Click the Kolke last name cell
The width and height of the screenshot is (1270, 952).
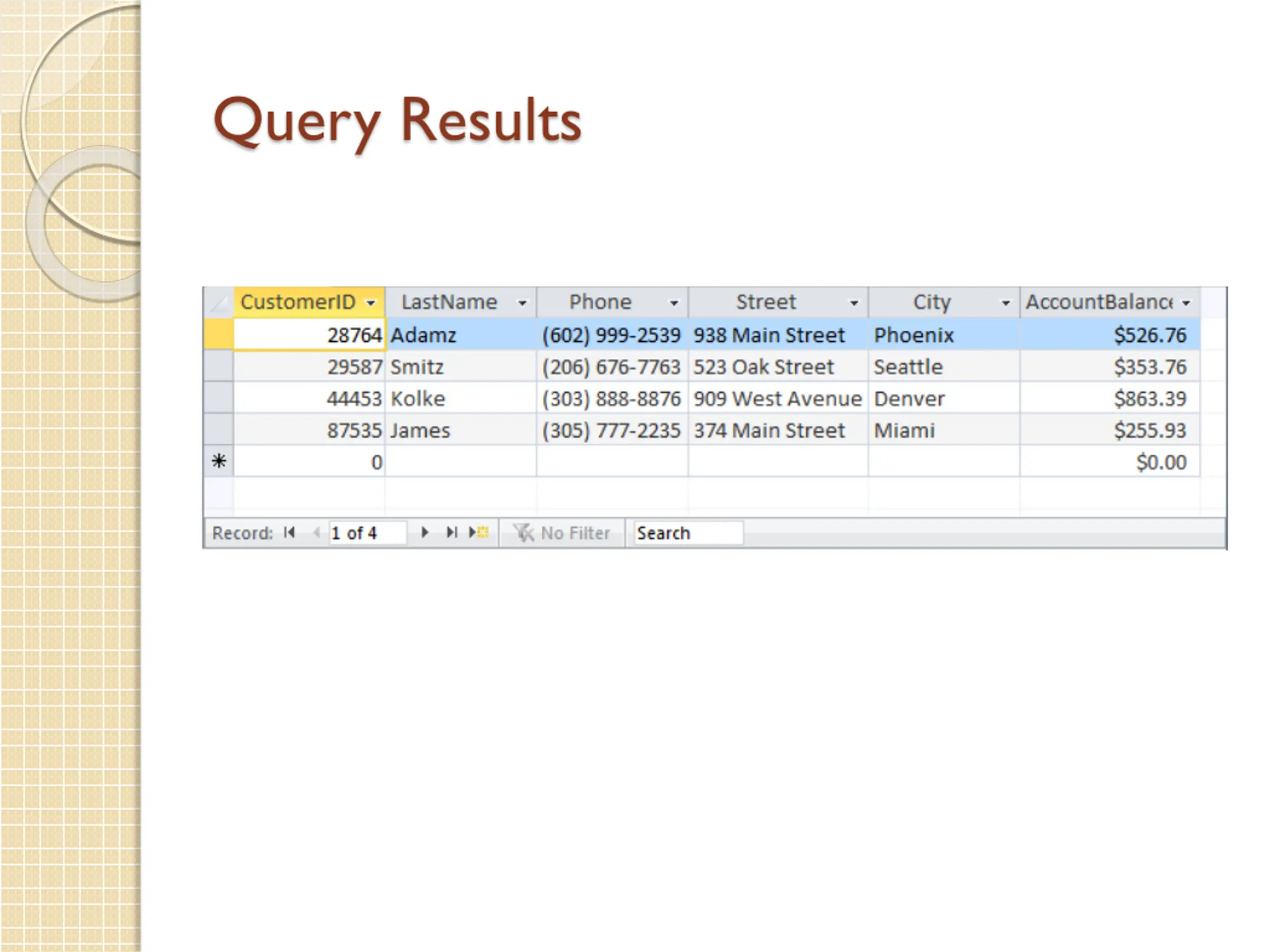(461, 398)
